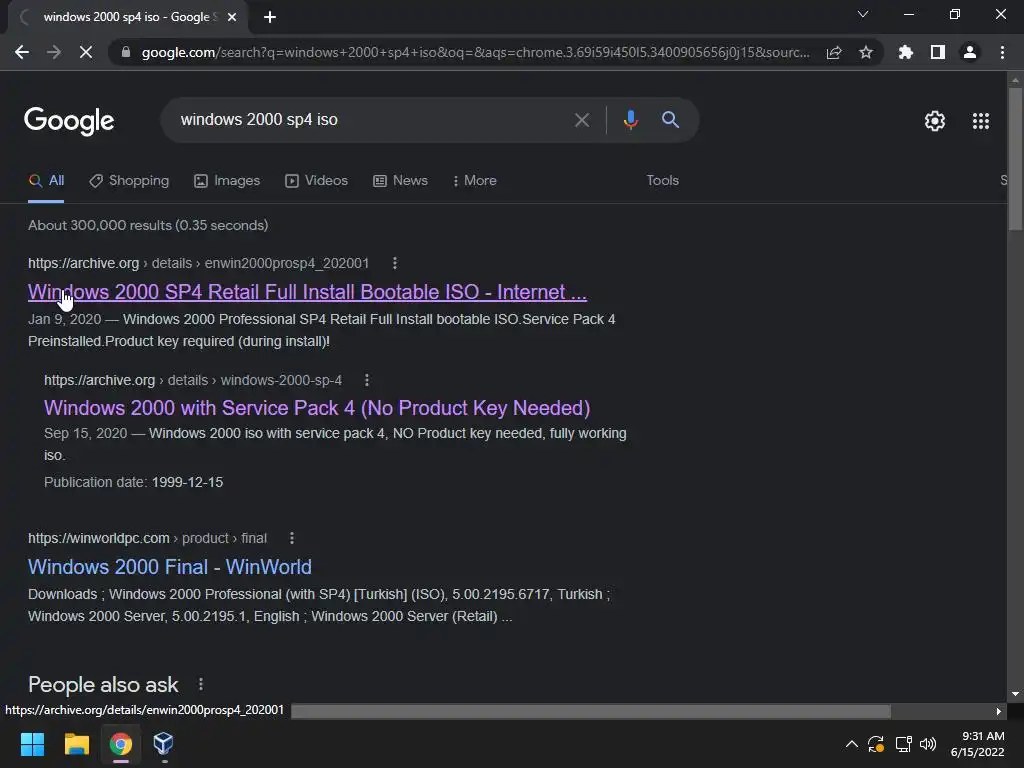Viewport: 1024px width, 768px height.
Task: Start a voice search with the microphone
Action: [x=630, y=120]
